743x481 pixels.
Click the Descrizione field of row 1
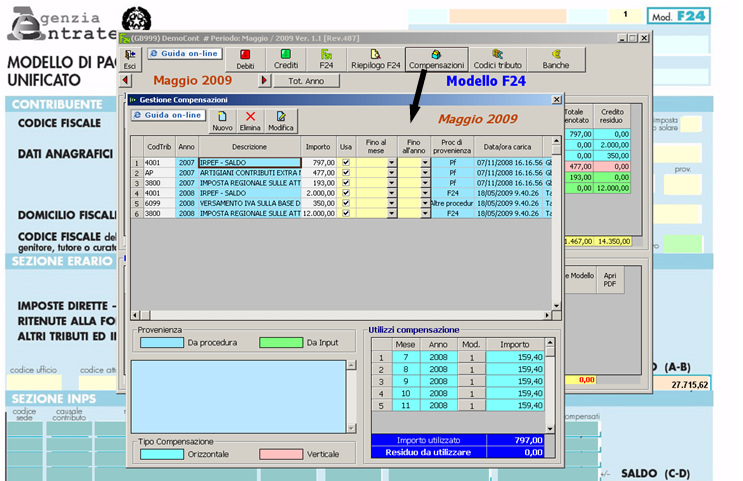pyautogui.click(x=249, y=162)
